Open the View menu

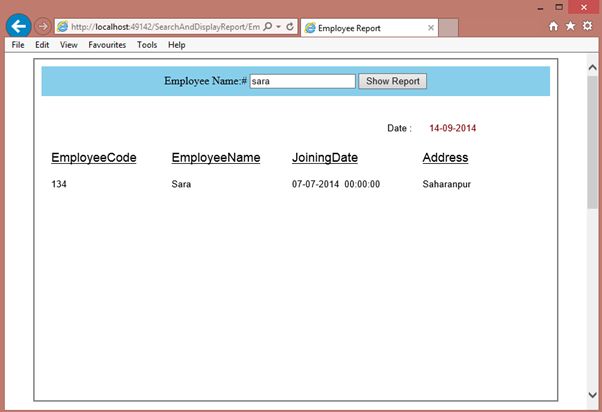tap(69, 45)
